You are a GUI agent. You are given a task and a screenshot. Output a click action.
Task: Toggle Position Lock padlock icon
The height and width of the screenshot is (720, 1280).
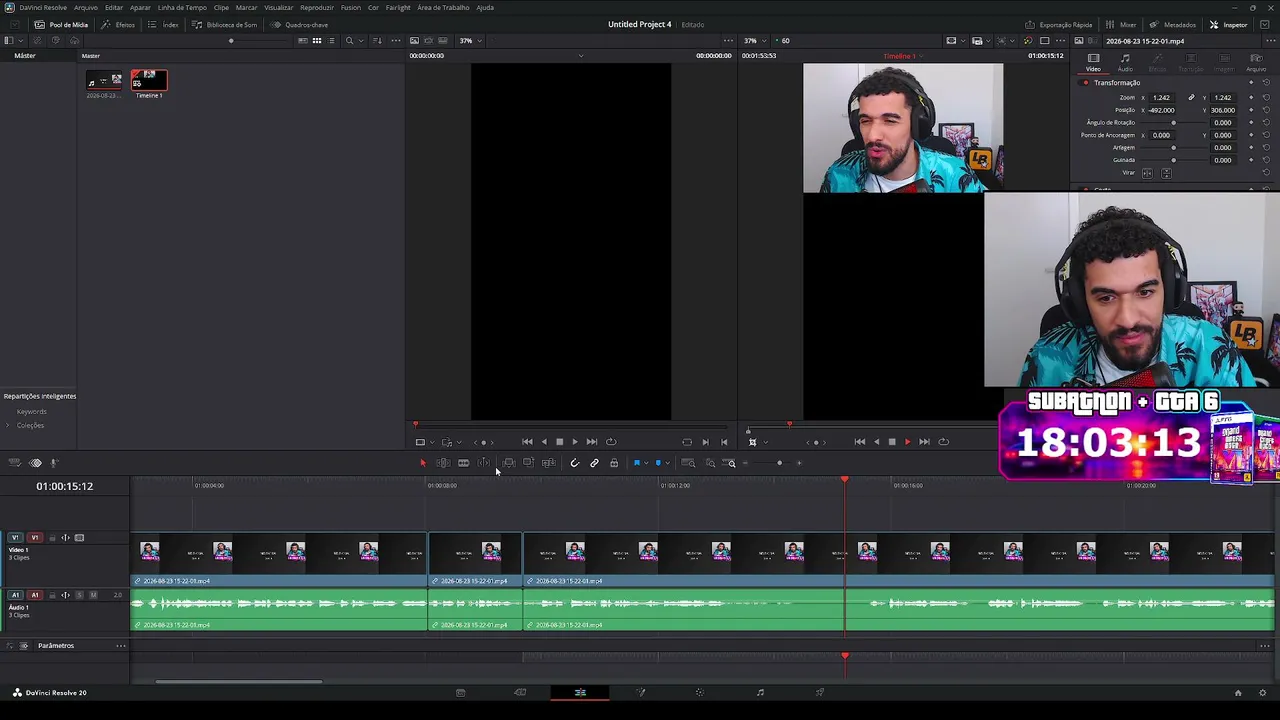pyautogui.click(x=614, y=463)
